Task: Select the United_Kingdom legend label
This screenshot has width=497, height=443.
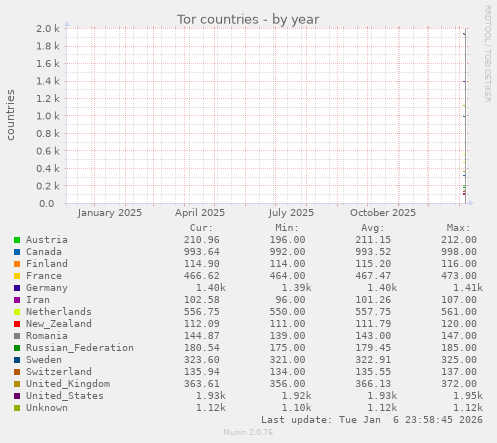Action: coord(68,384)
